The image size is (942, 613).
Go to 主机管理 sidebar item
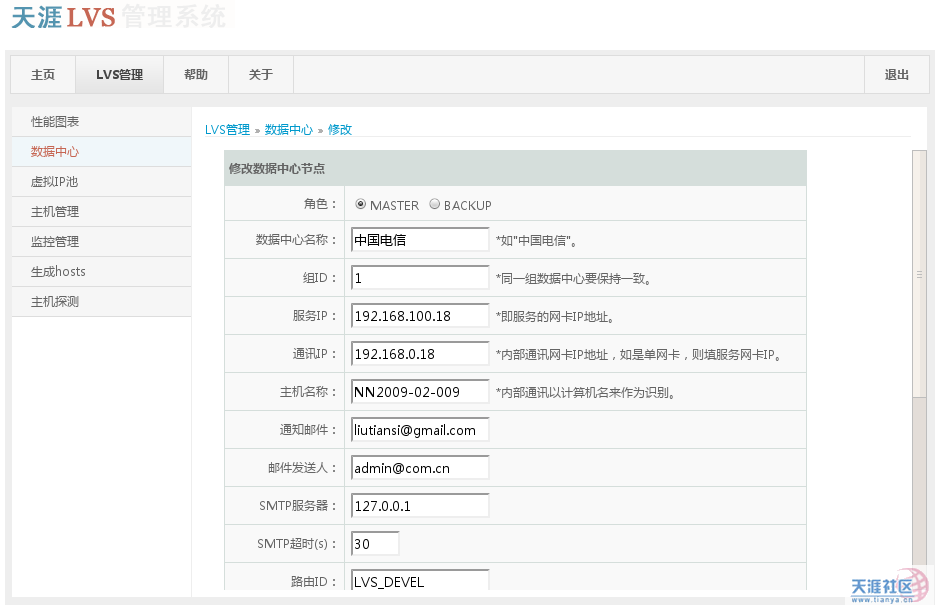[55, 212]
